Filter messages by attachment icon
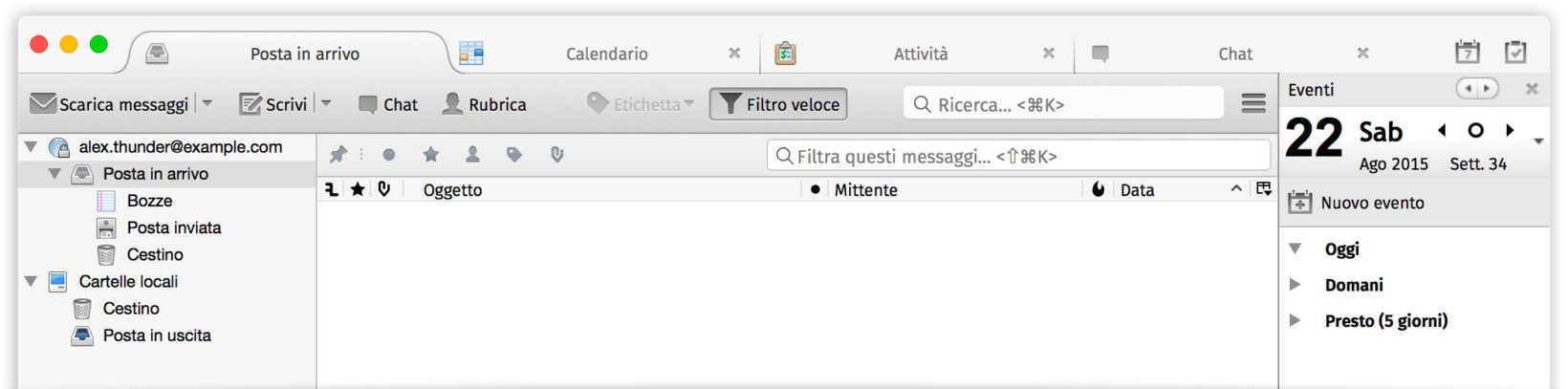The width and height of the screenshot is (1568, 389). click(557, 154)
